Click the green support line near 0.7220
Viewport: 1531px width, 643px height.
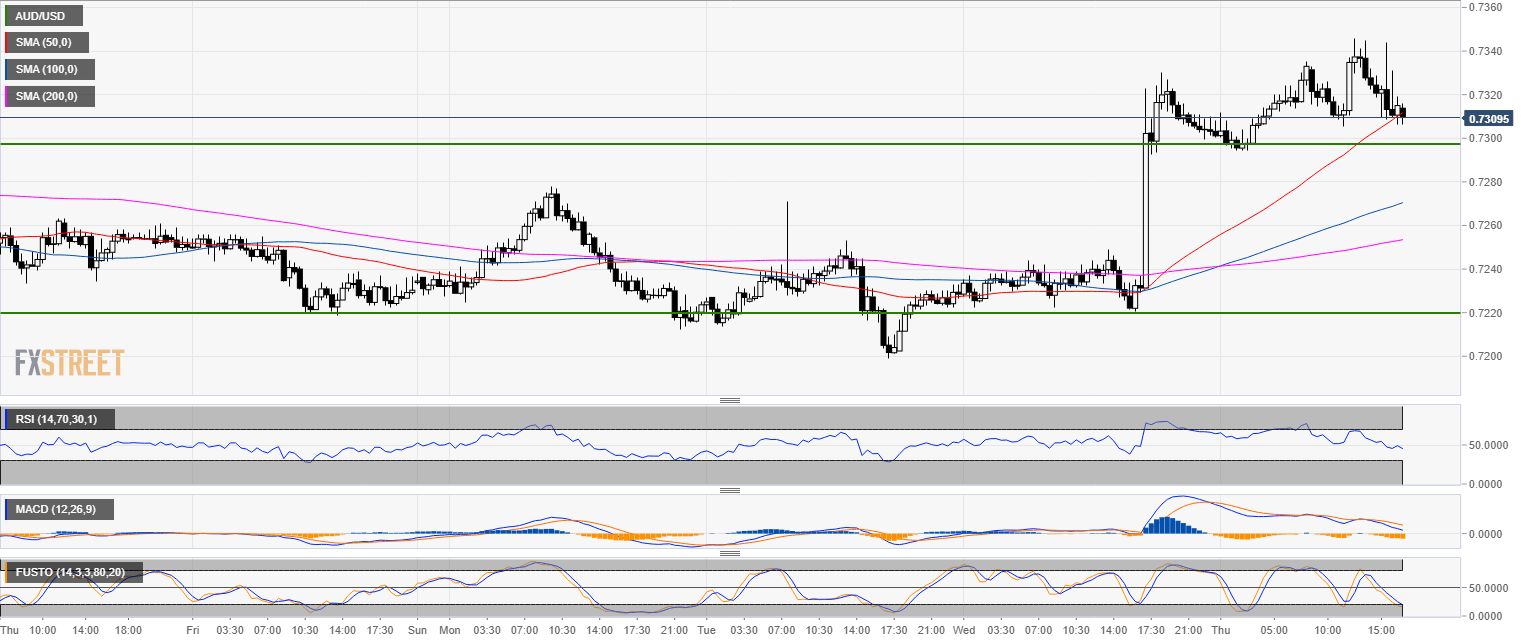(600, 313)
